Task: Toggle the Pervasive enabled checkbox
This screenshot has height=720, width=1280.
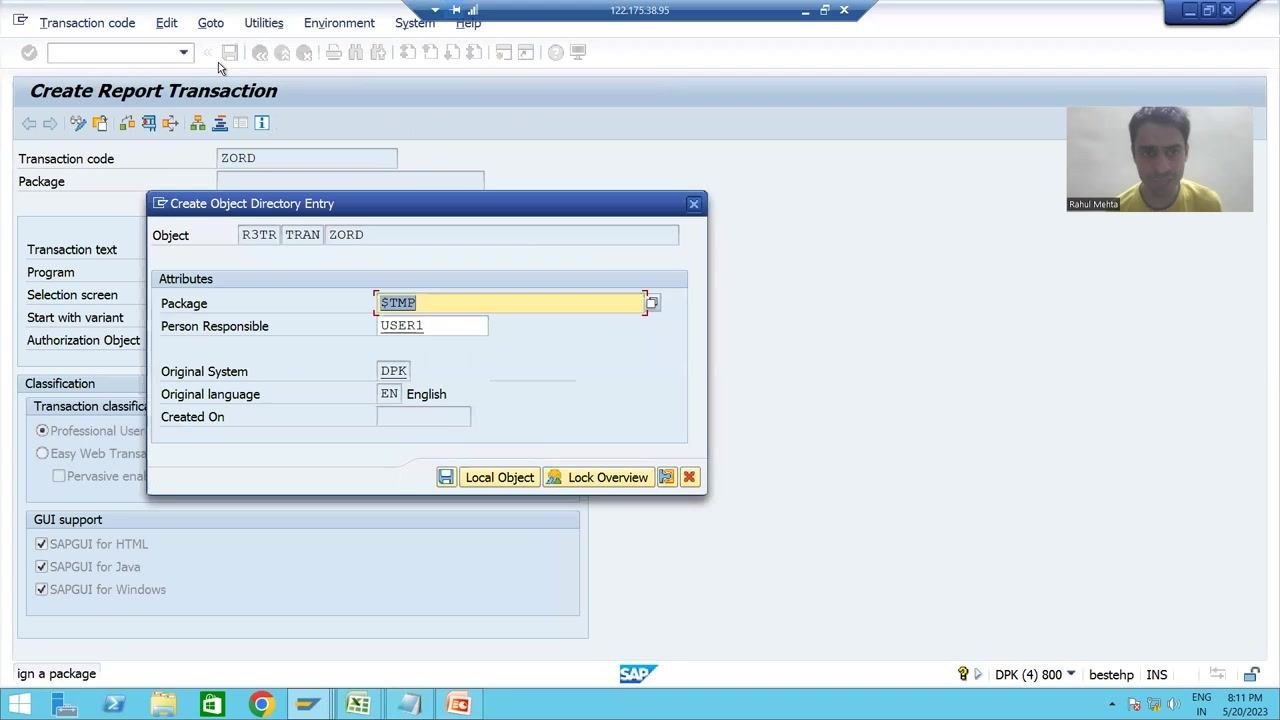Action: coord(59,477)
